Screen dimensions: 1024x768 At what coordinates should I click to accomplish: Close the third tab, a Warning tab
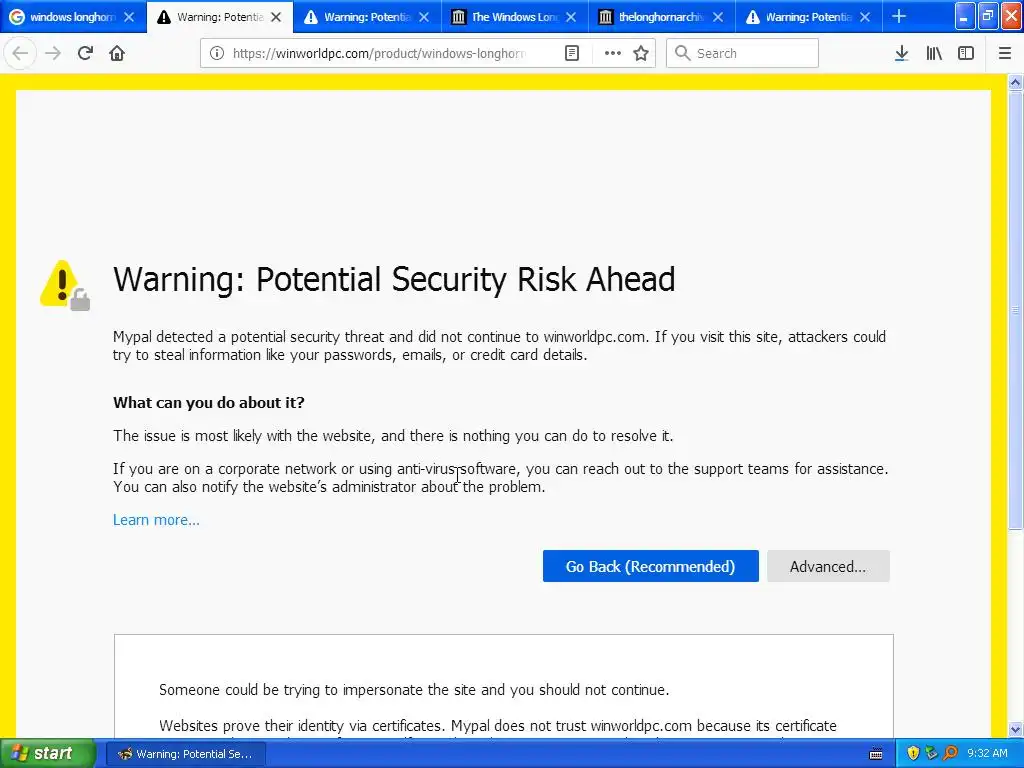tap(424, 17)
